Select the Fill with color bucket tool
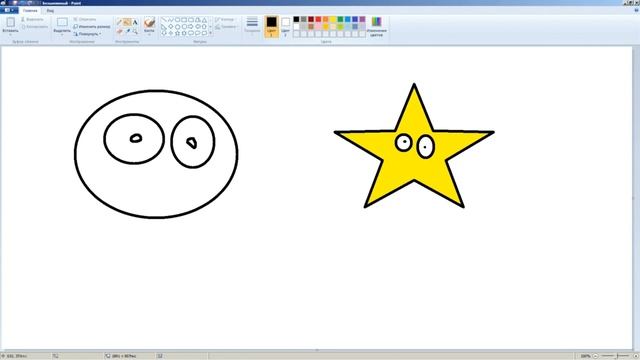640x360 pixels. [127, 22]
